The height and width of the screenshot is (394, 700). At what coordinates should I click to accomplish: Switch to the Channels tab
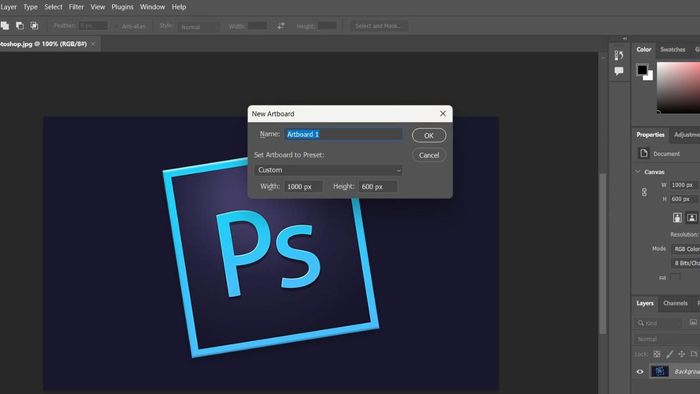675,303
